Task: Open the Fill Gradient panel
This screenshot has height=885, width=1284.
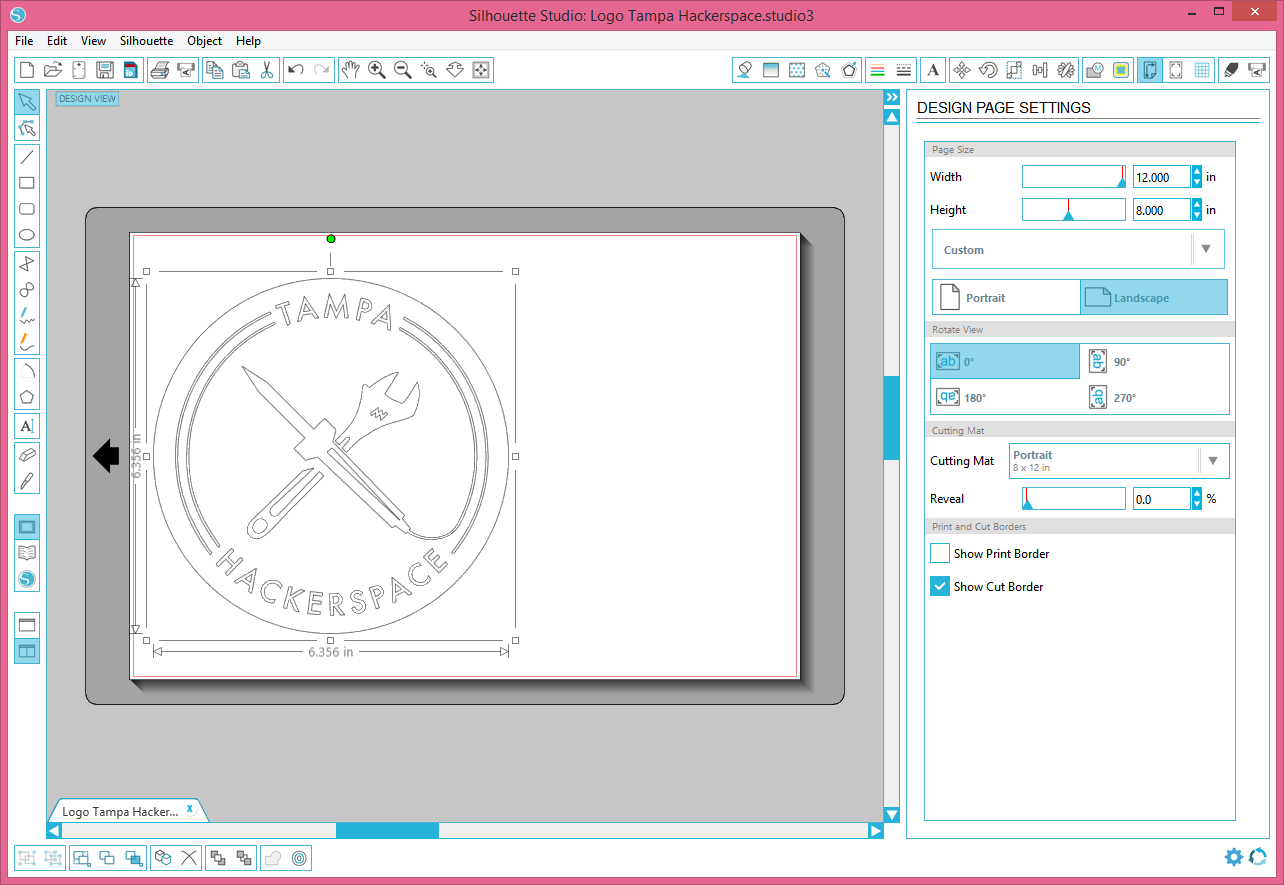Action: pos(770,70)
